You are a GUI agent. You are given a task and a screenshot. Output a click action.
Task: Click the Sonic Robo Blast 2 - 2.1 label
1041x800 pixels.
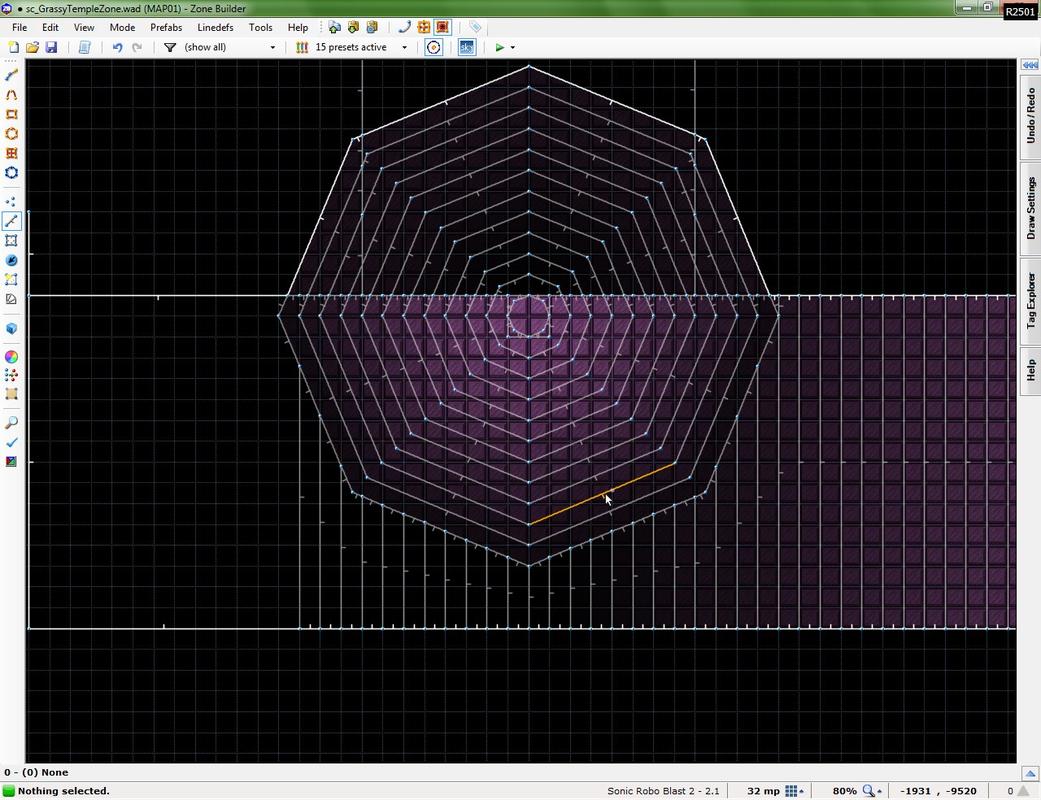pos(663,791)
